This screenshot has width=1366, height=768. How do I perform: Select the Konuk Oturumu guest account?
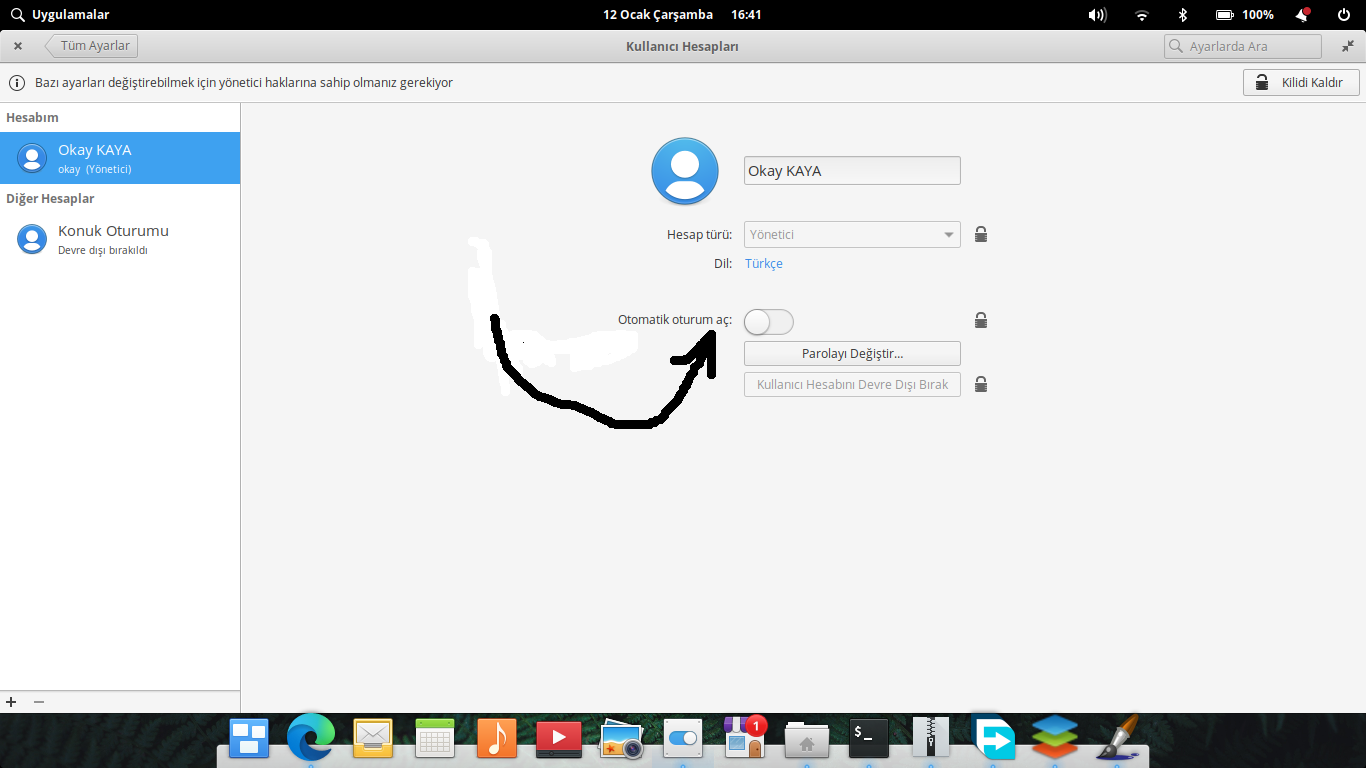click(x=120, y=239)
